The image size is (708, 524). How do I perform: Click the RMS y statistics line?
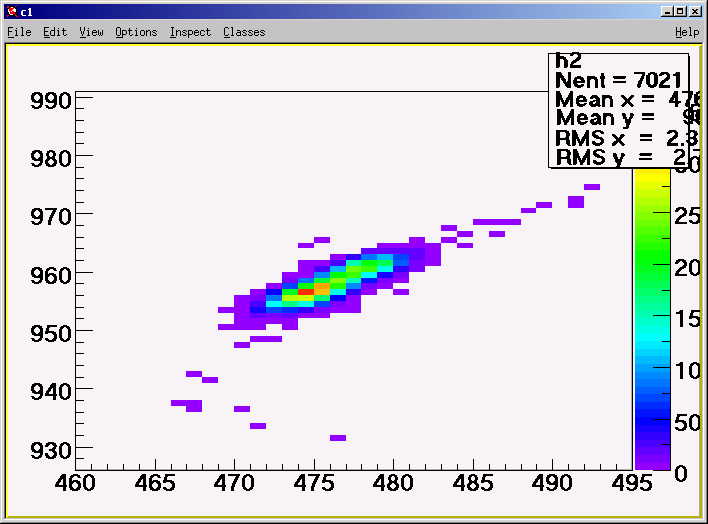pos(627,157)
